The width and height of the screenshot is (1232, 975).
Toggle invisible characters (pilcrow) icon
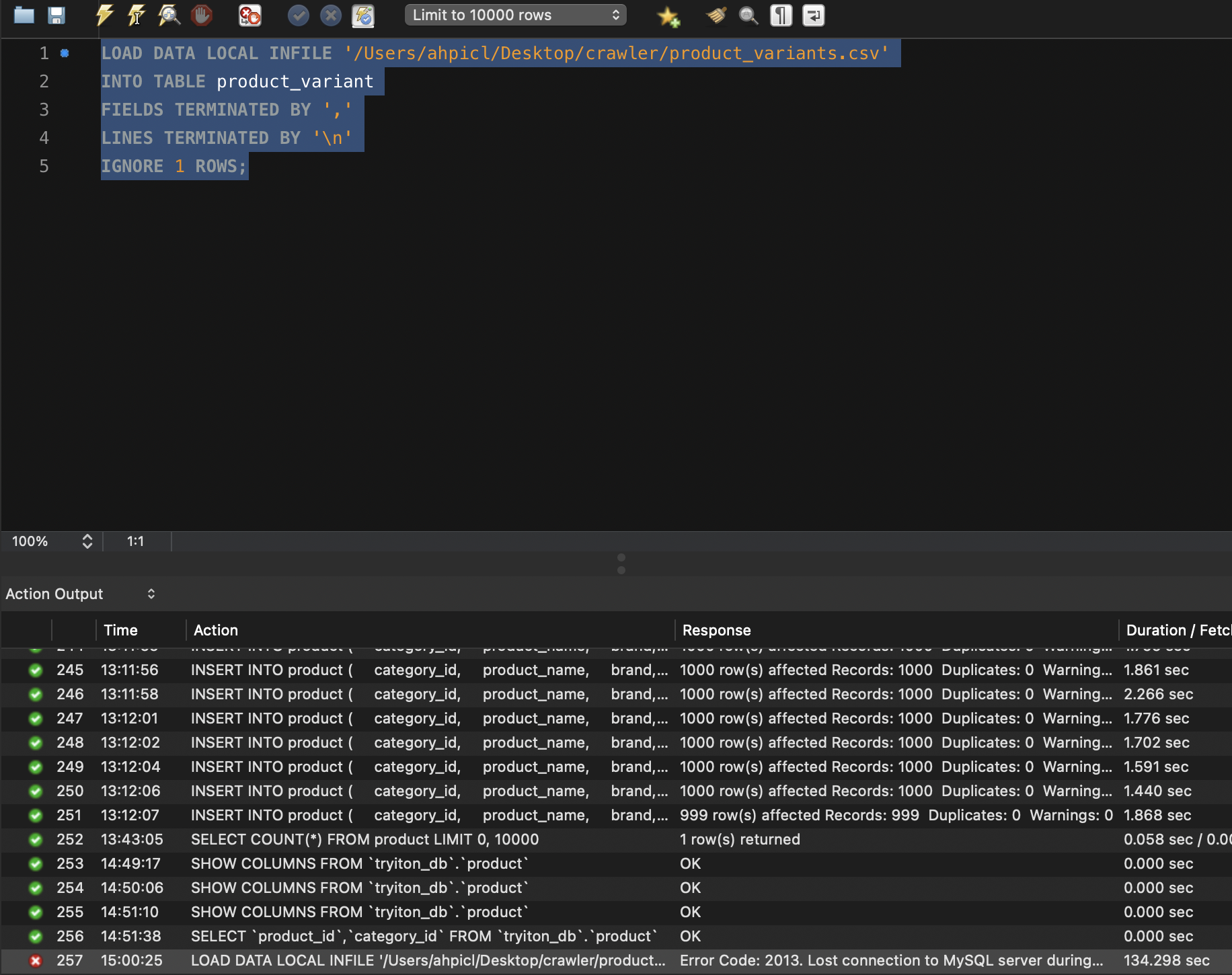[x=781, y=15]
